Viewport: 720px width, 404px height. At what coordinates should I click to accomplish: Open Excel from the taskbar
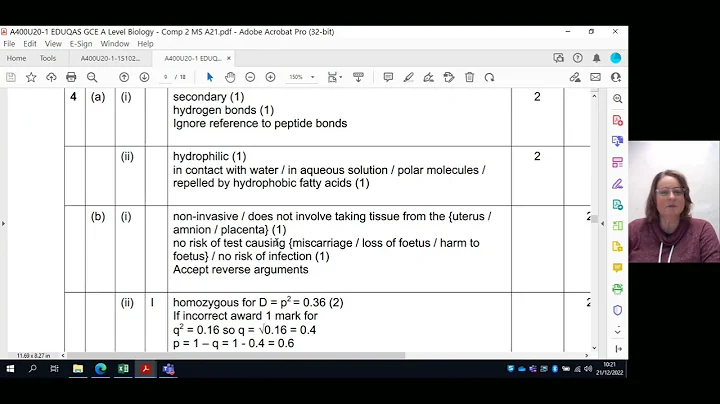[x=123, y=369]
